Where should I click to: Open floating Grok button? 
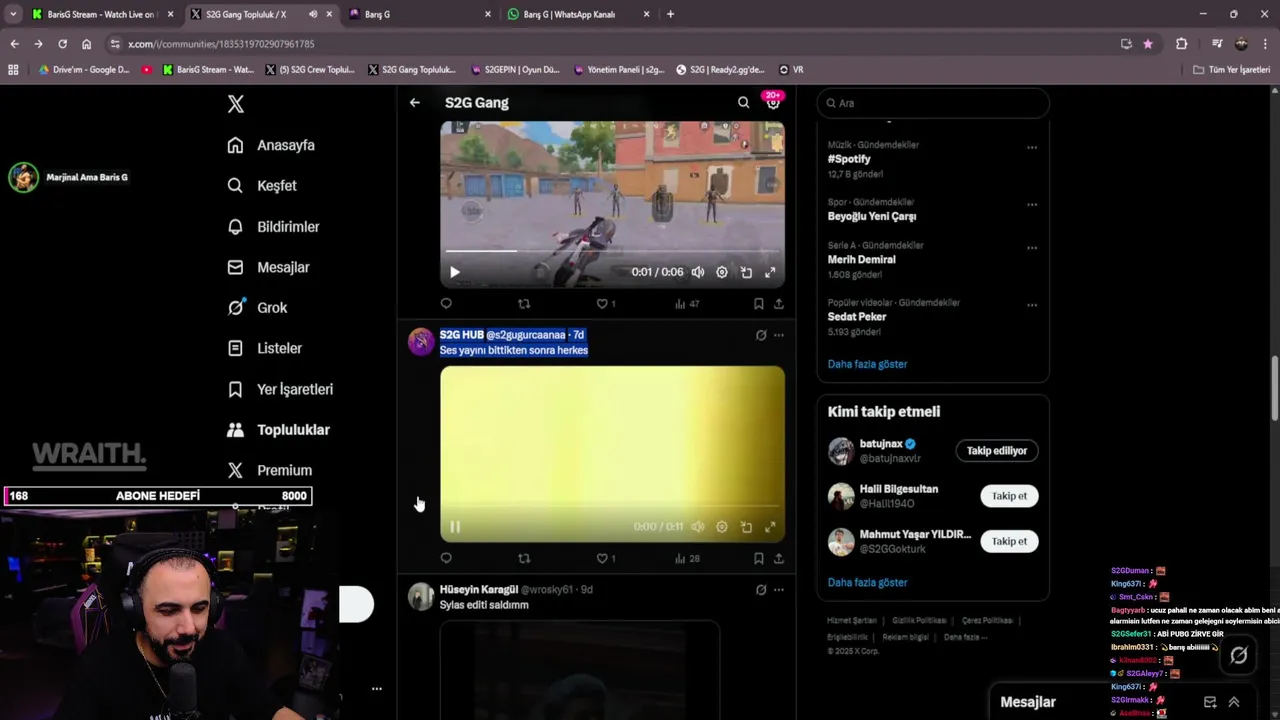(1238, 655)
